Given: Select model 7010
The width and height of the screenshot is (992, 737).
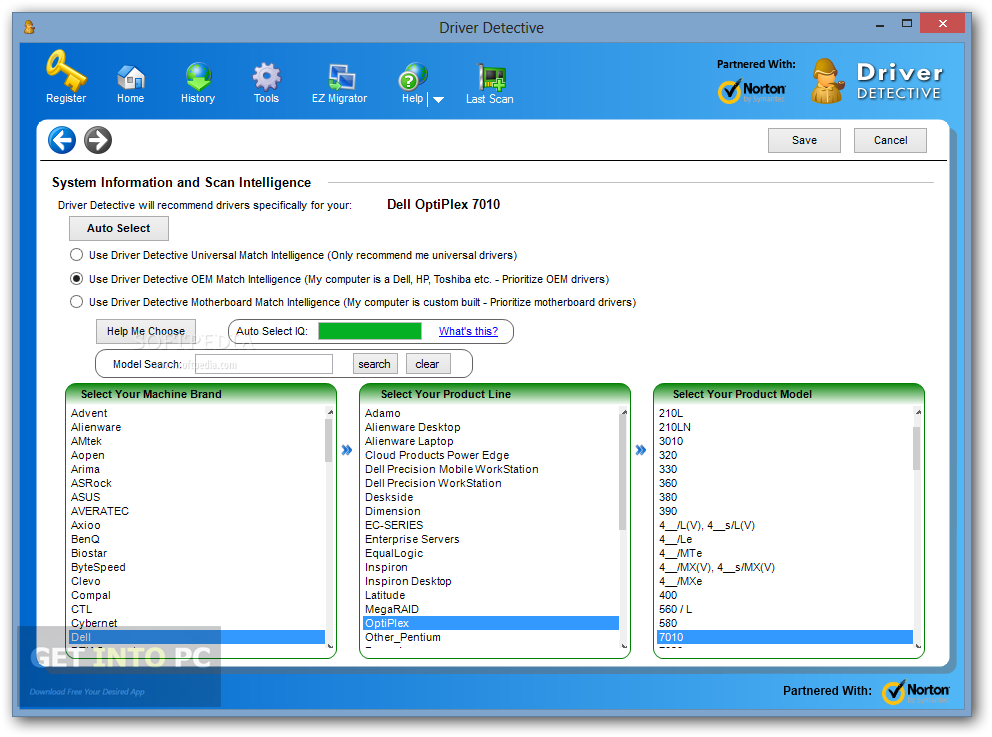Looking at the screenshot, I should coord(785,637).
